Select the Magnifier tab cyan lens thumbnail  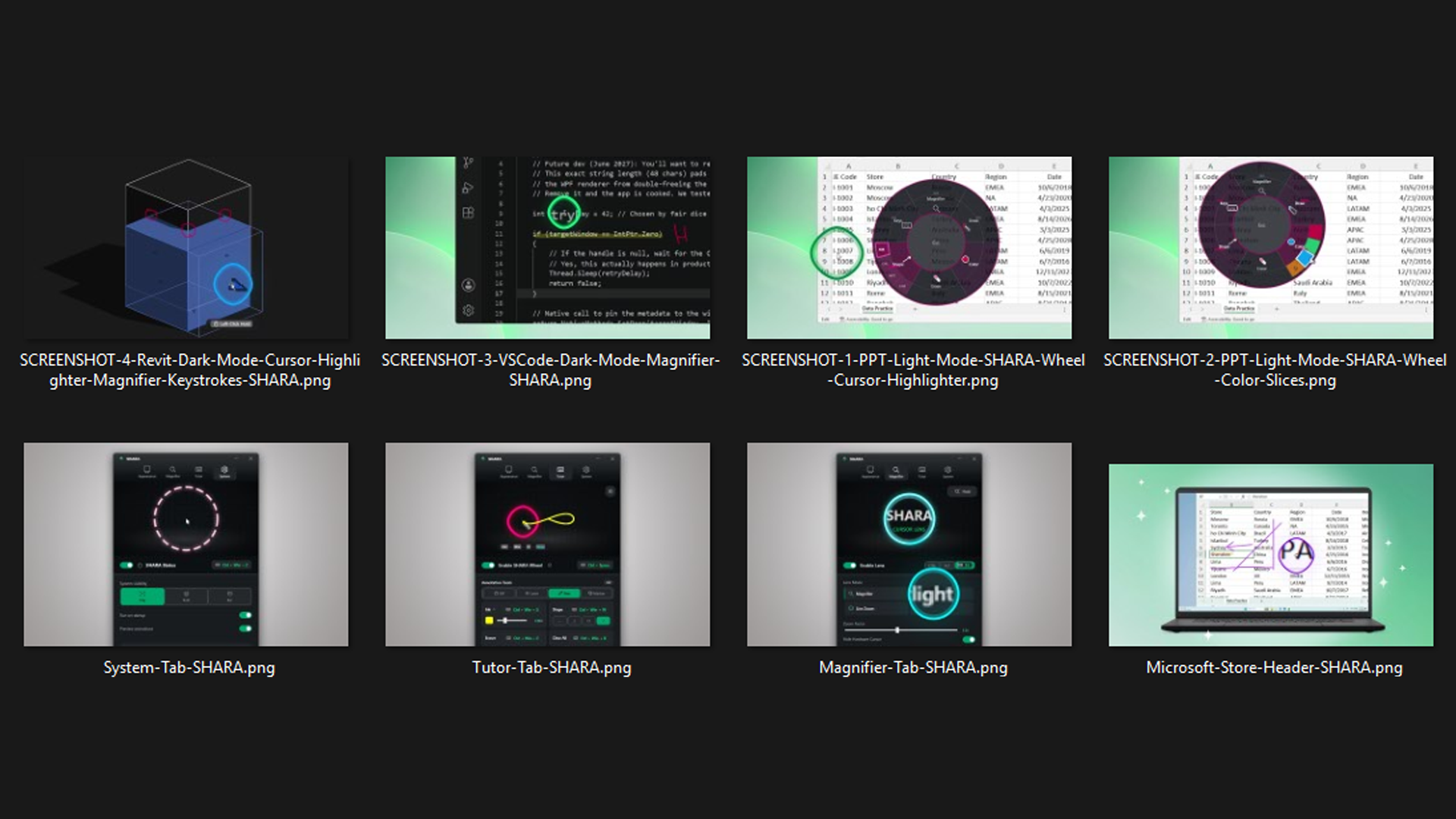coord(909,544)
